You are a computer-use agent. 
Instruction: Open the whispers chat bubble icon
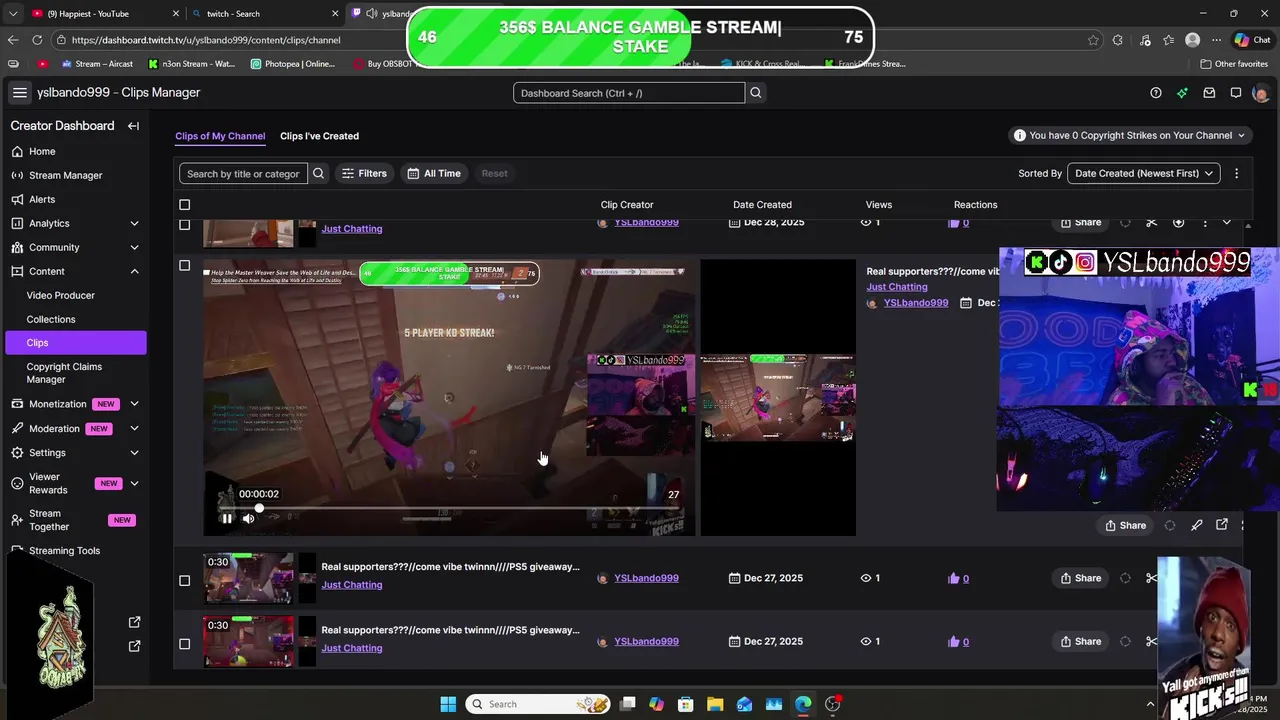(x=1236, y=93)
